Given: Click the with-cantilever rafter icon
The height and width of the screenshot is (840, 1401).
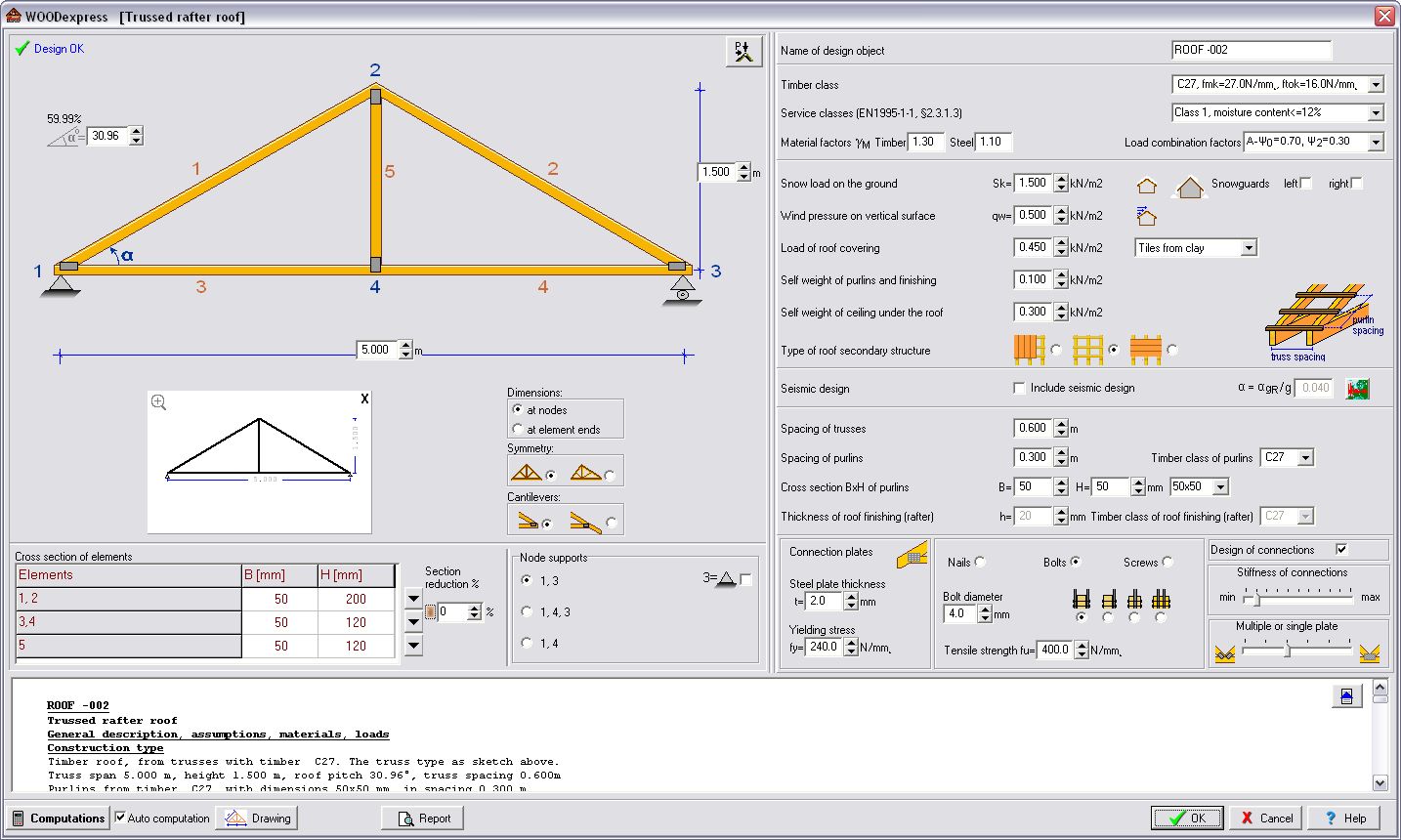Looking at the screenshot, I should click(x=585, y=522).
